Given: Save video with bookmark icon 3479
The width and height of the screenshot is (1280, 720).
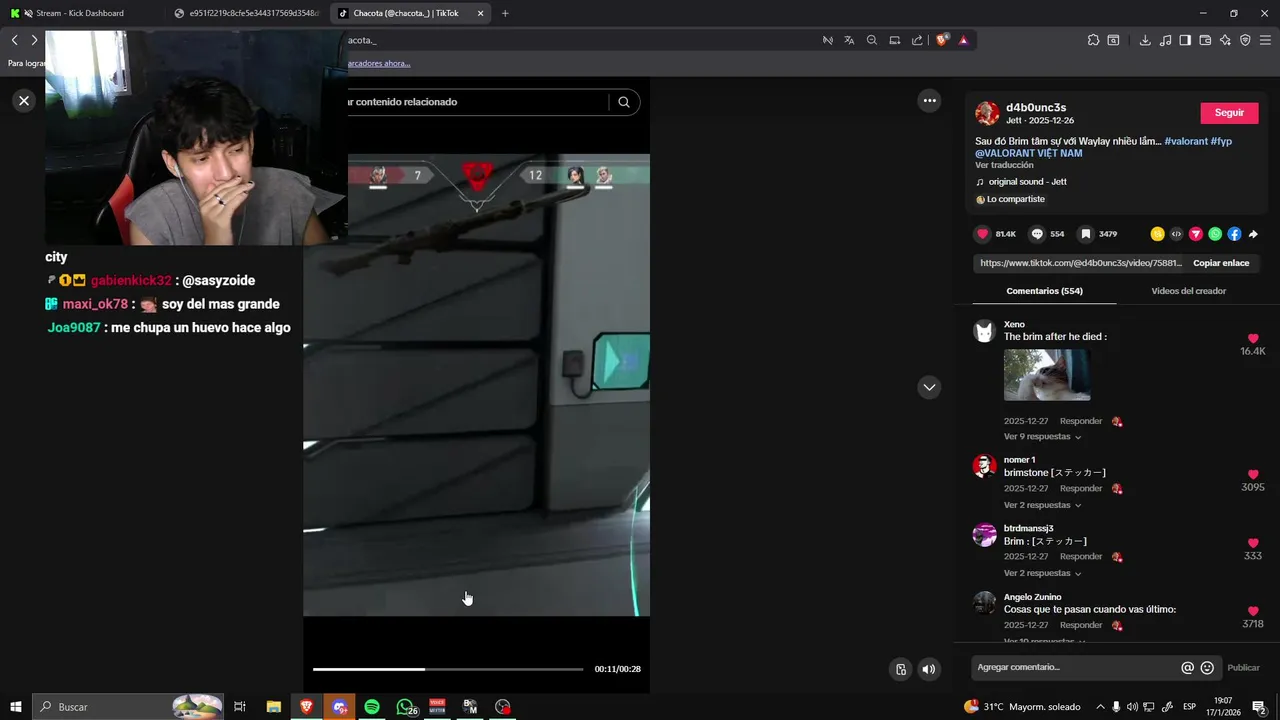Looking at the screenshot, I should pos(1085,234).
